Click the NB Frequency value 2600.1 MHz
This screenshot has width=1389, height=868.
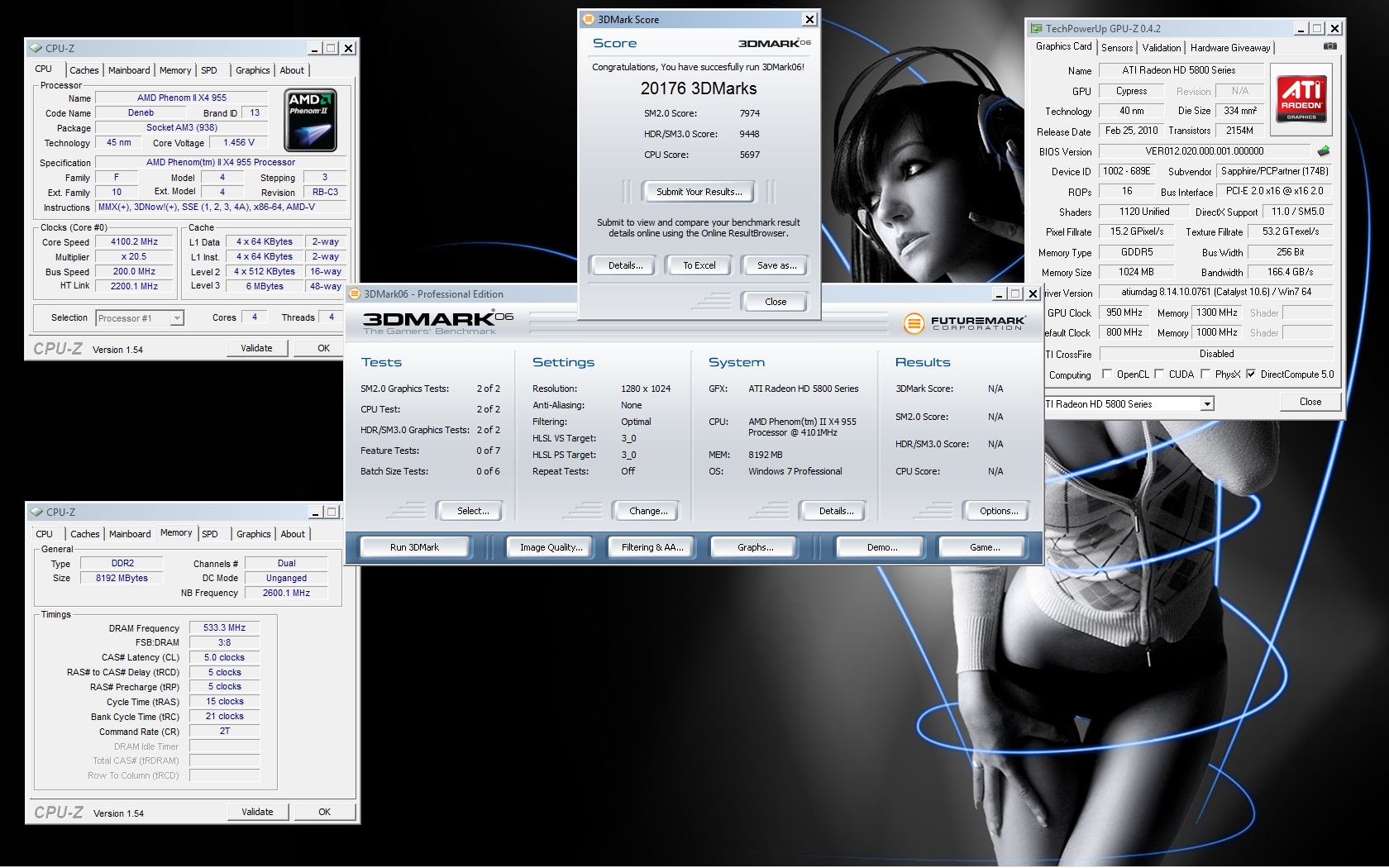click(x=286, y=593)
